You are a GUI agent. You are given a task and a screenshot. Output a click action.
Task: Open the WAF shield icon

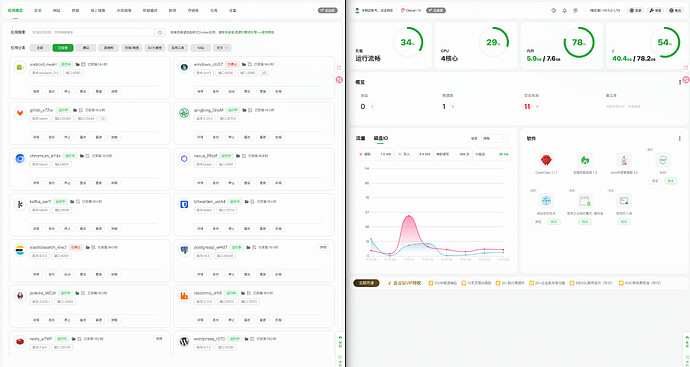[x=663, y=160]
